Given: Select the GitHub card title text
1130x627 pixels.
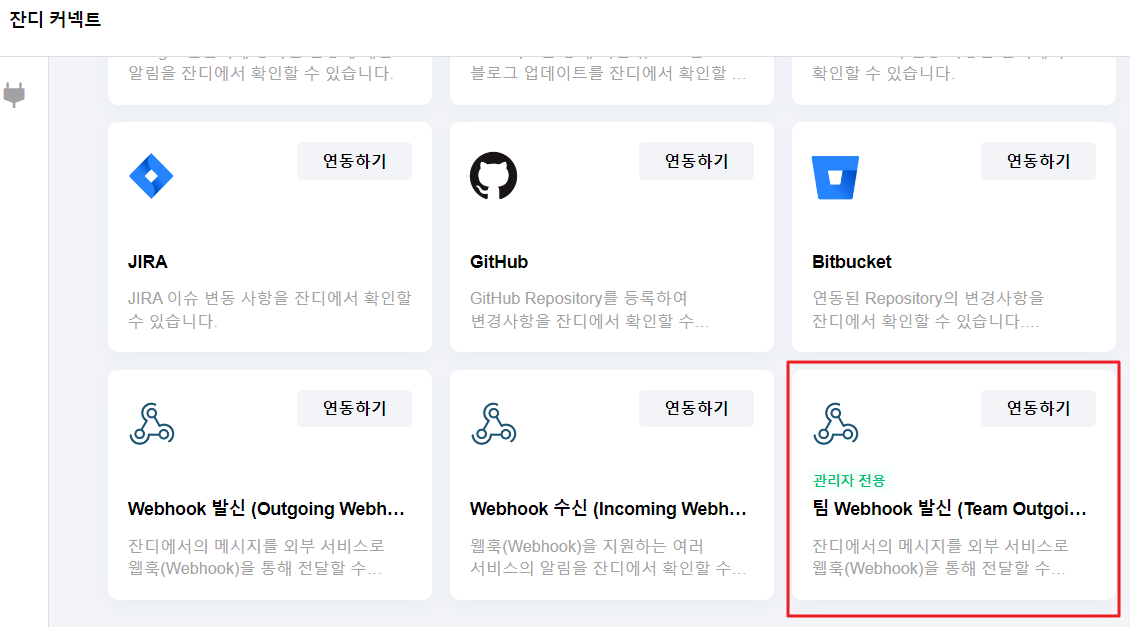Looking at the screenshot, I should [x=499, y=262].
